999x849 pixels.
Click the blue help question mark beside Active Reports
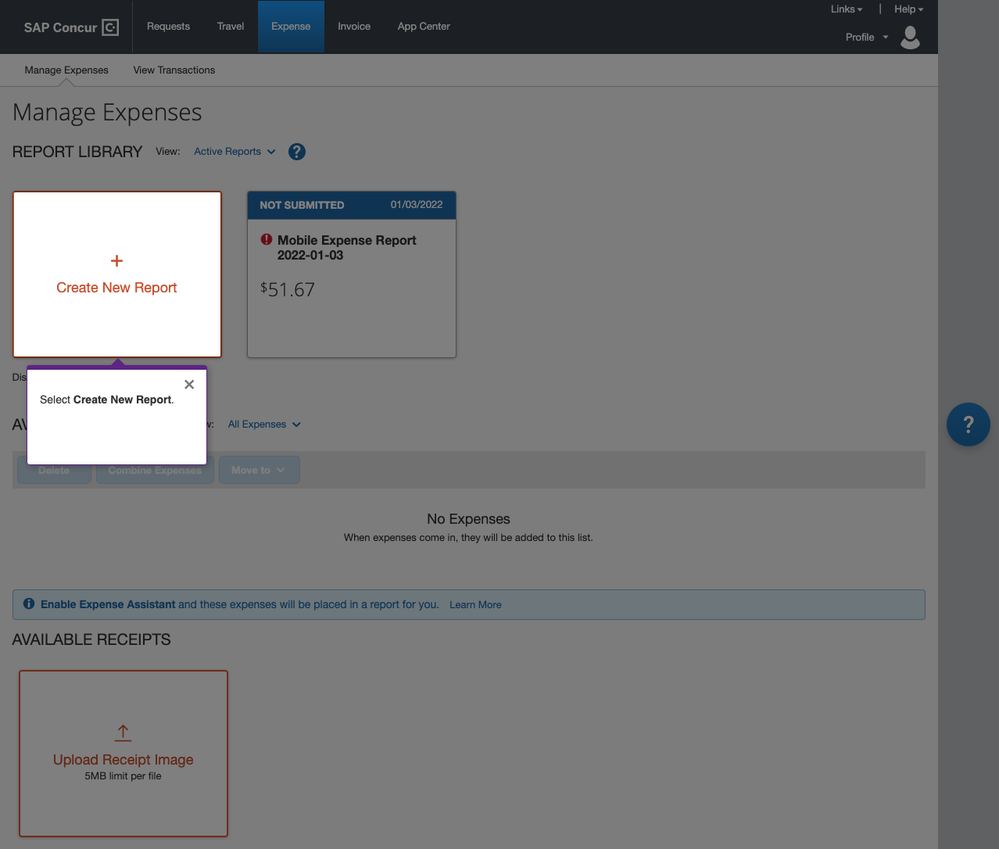(x=297, y=152)
